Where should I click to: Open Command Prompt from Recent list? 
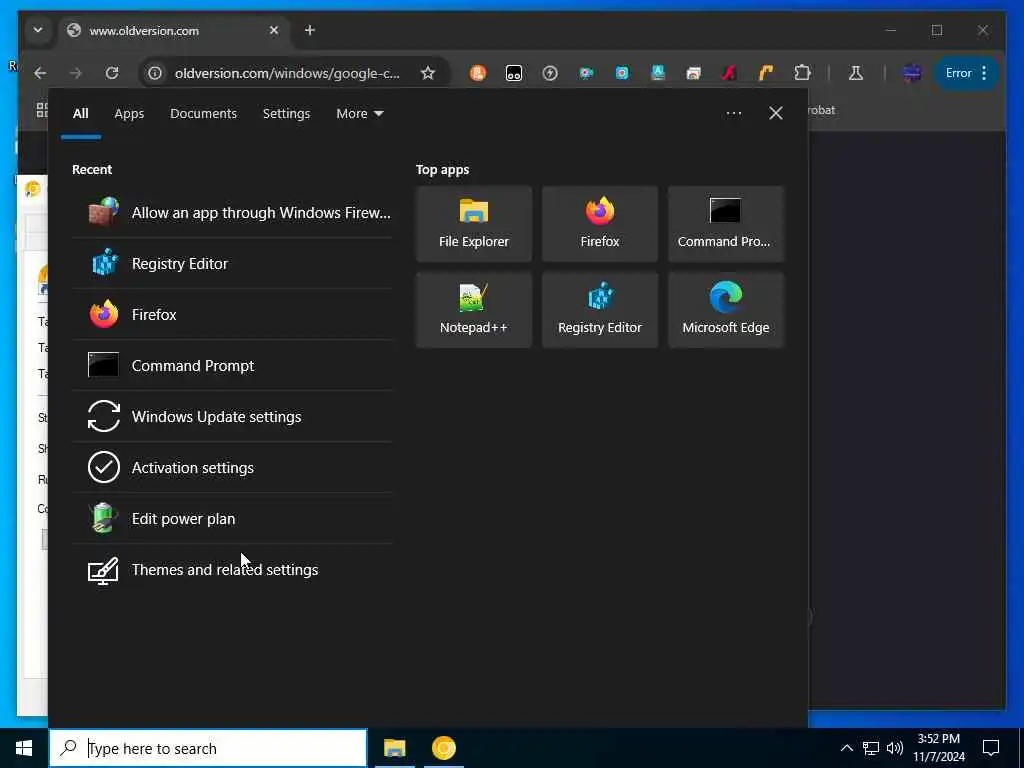[232, 366]
